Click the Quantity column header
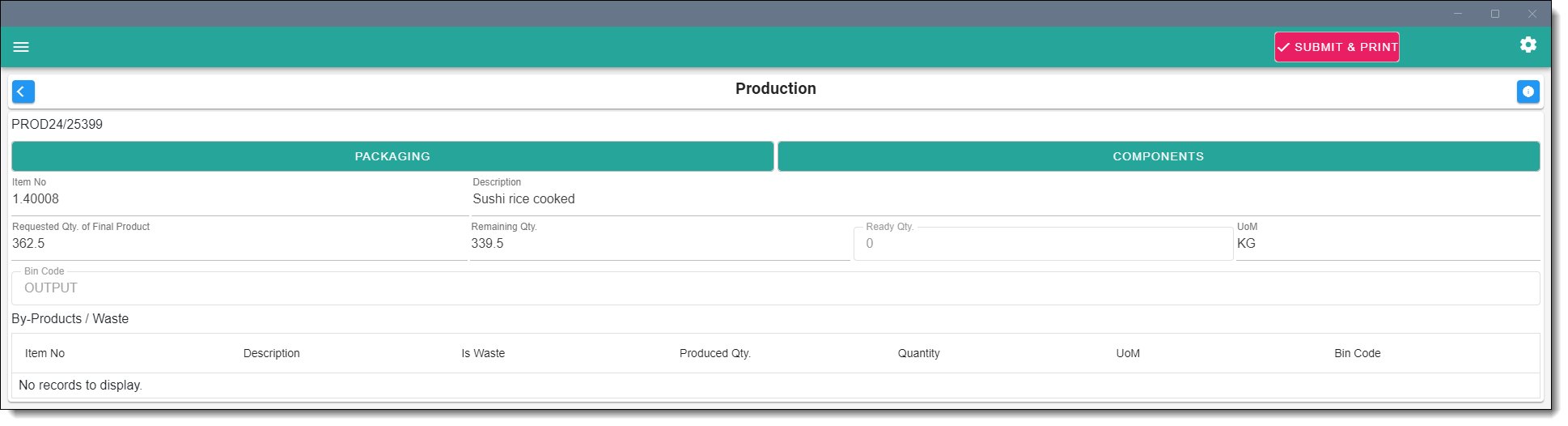The width and height of the screenshot is (1568, 426). [918, 353]
